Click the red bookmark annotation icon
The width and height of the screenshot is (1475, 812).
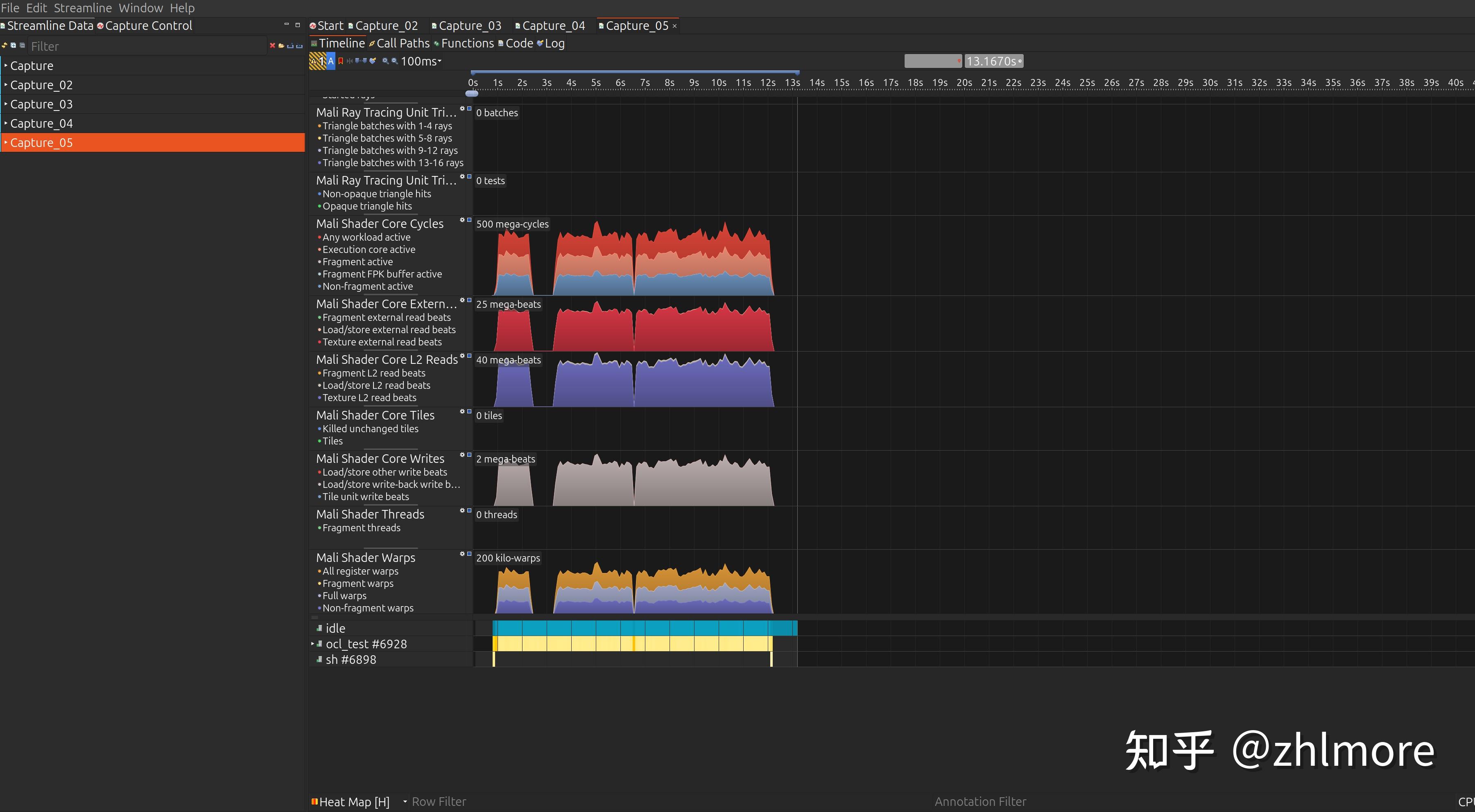point(341,61)
